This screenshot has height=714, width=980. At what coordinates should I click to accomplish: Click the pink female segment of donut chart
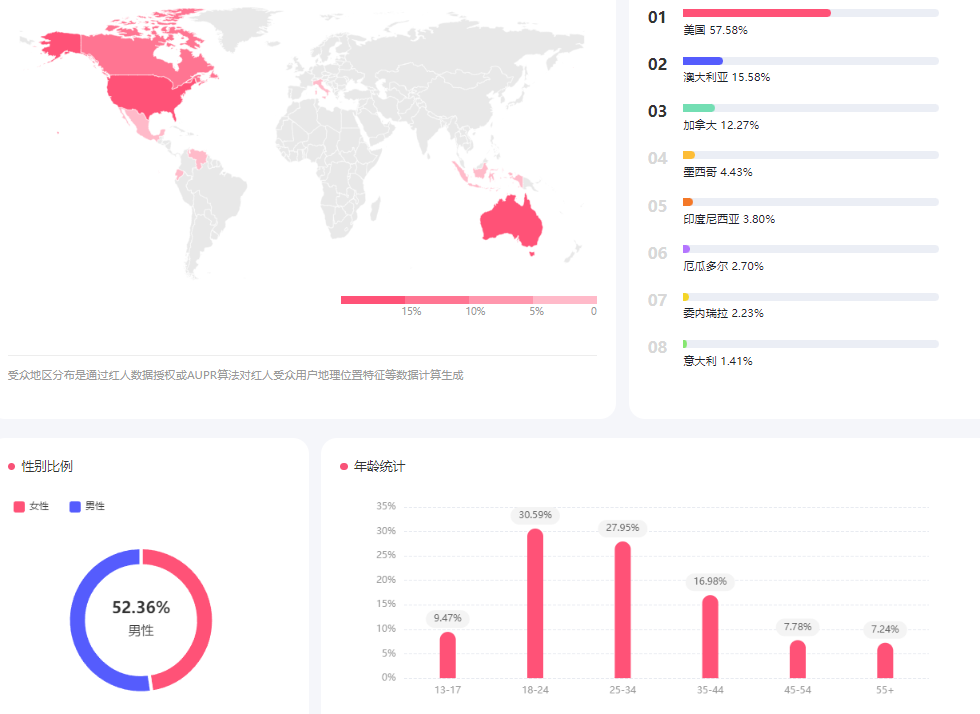pyautogui.click(x=204, y=619)
